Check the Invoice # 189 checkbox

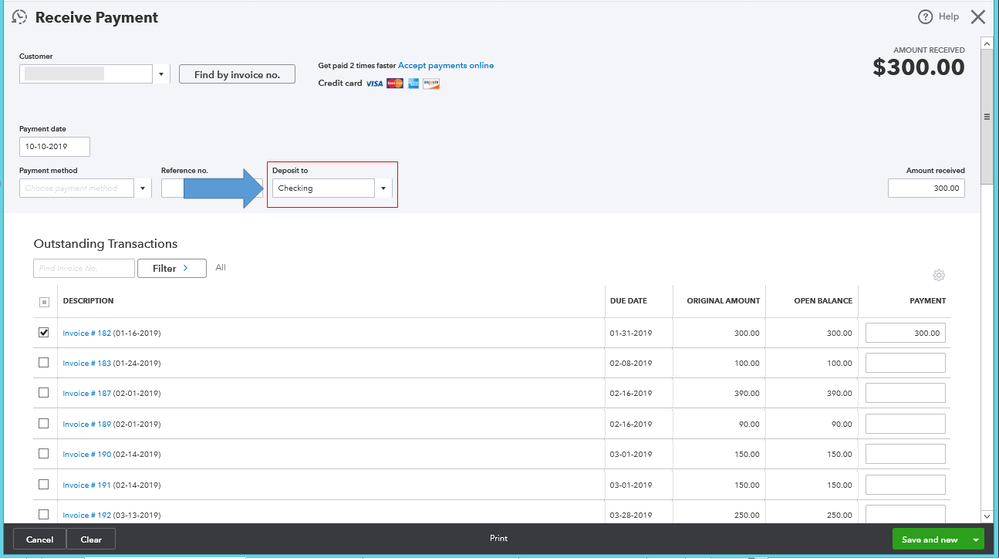tap(43, 423)
